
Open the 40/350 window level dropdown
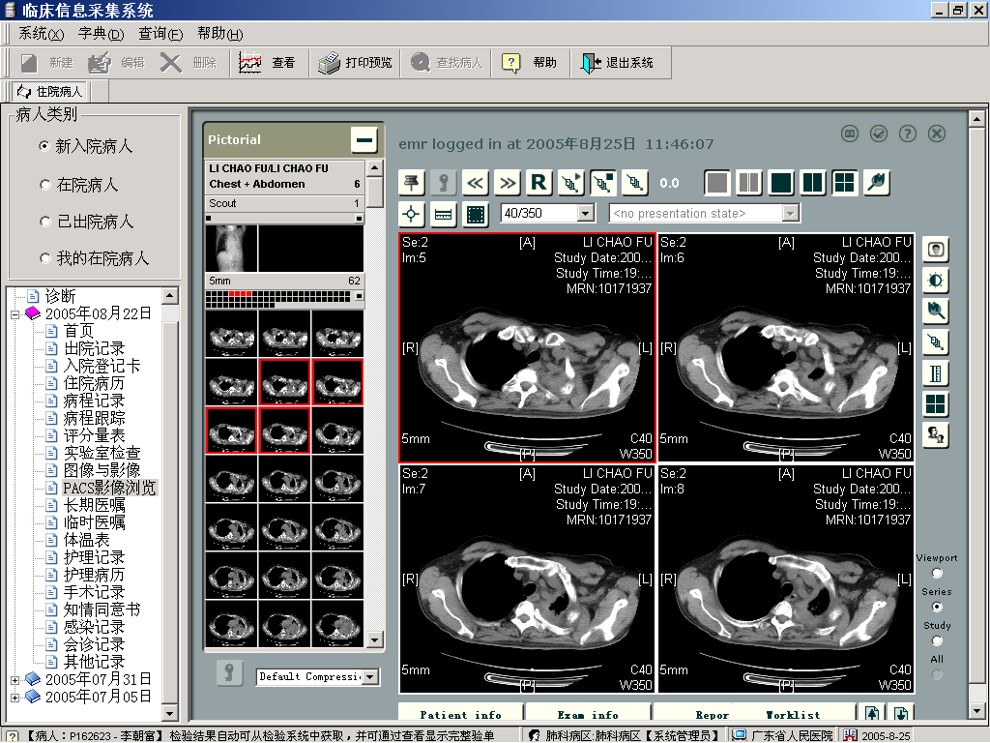click(586, 213)
